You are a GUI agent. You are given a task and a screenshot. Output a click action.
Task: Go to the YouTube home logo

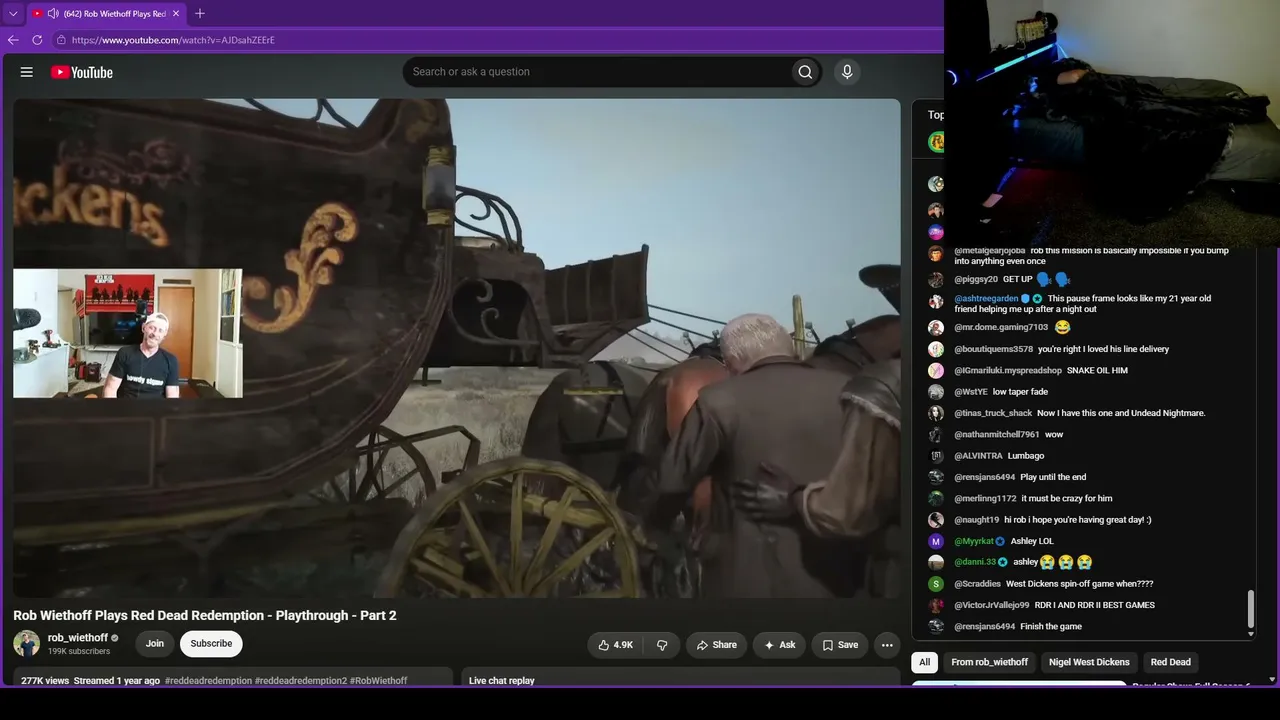coord(82,72)
